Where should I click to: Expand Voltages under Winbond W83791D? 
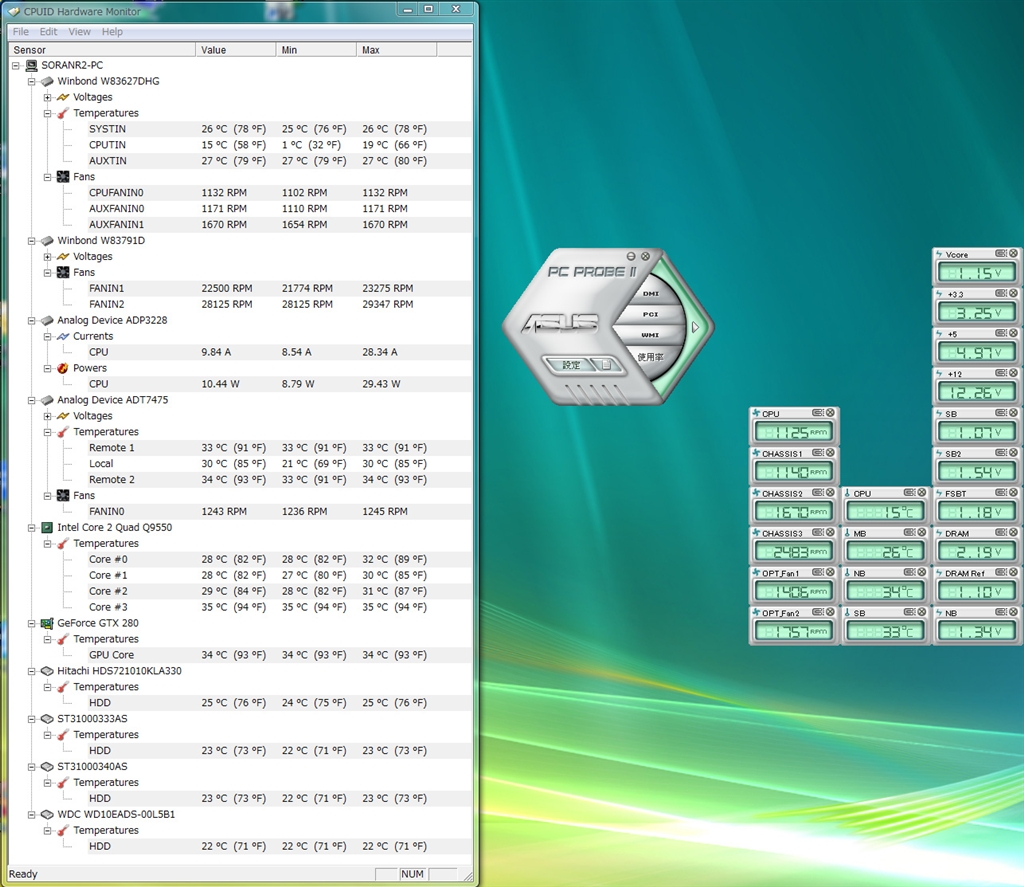(47, 257)
